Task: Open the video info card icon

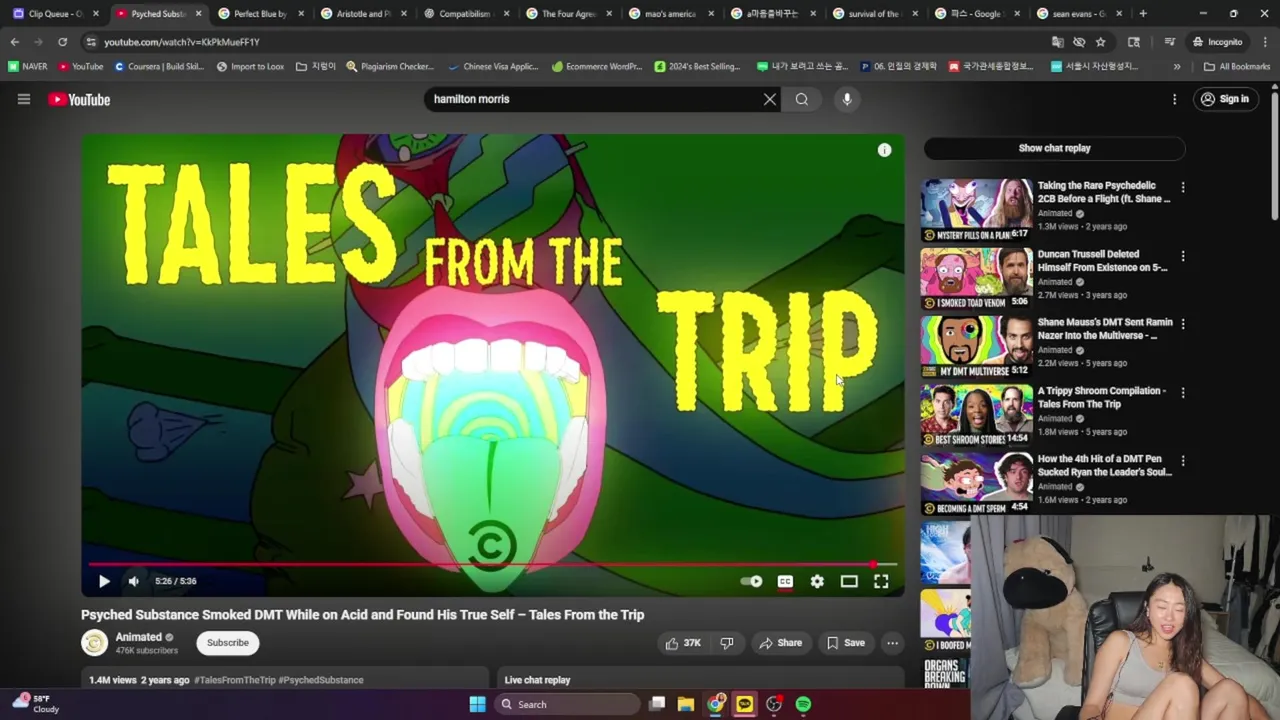Action: (884, 150)
